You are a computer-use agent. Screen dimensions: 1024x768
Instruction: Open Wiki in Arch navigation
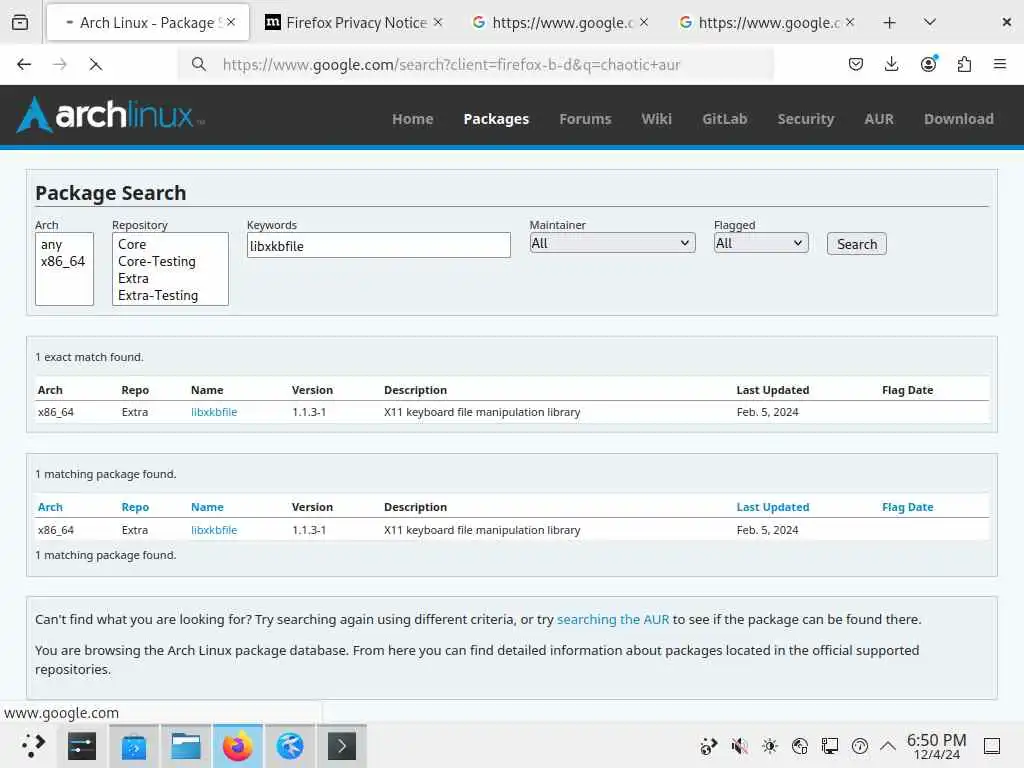point(656,119)
